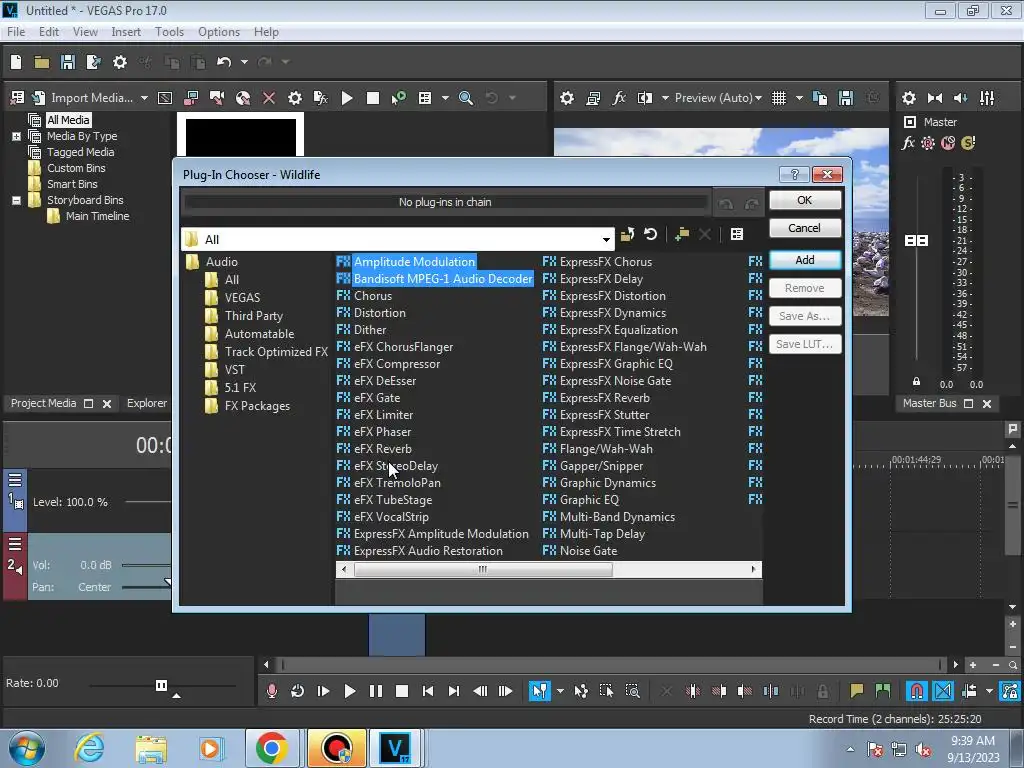Toggle the Enable Snapping magnet icon
Image resolution: width=1024 pixels, height=768 pixels.
[917, 691]
